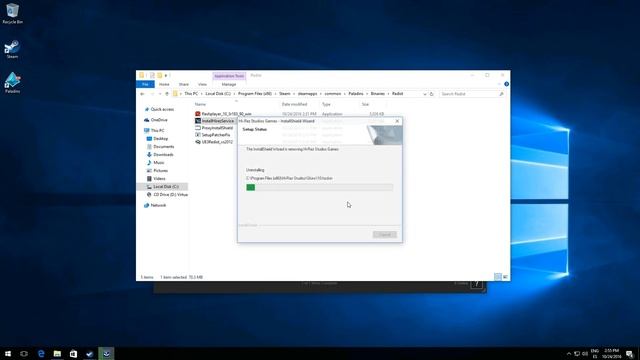
Task: Sort files by the Size column header
Action: pyautogui.click(x=365, y=104)
